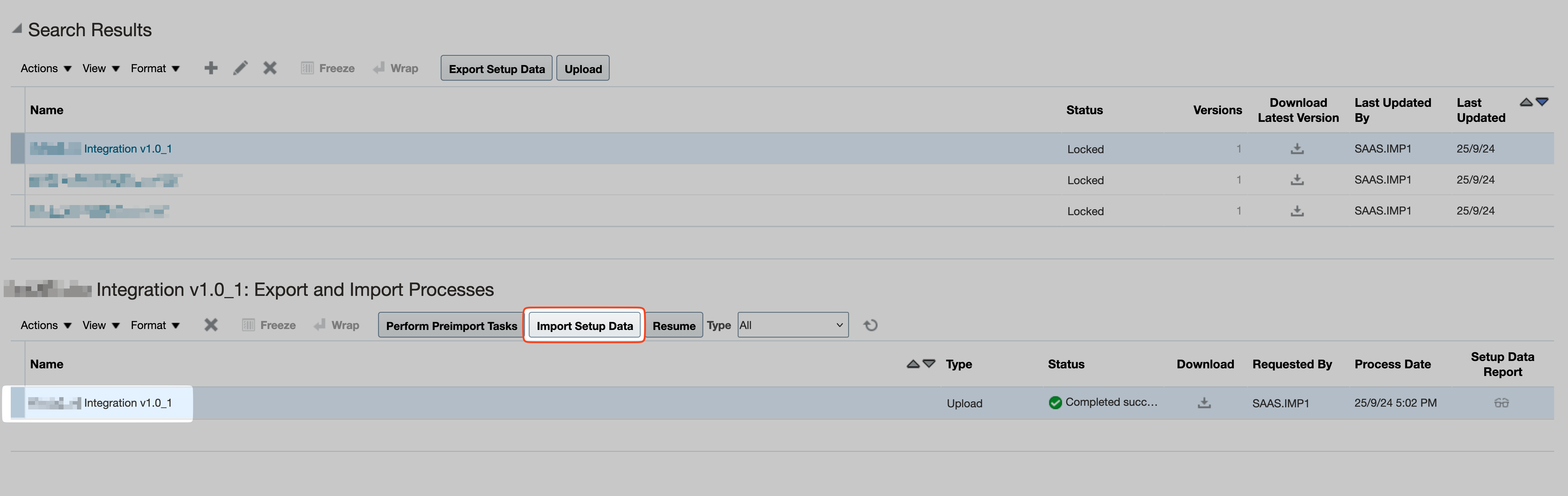Click the Refresh icon beside Type dropdown
The width and height of the screenshot is (1568, 496).
click(871, 325)
